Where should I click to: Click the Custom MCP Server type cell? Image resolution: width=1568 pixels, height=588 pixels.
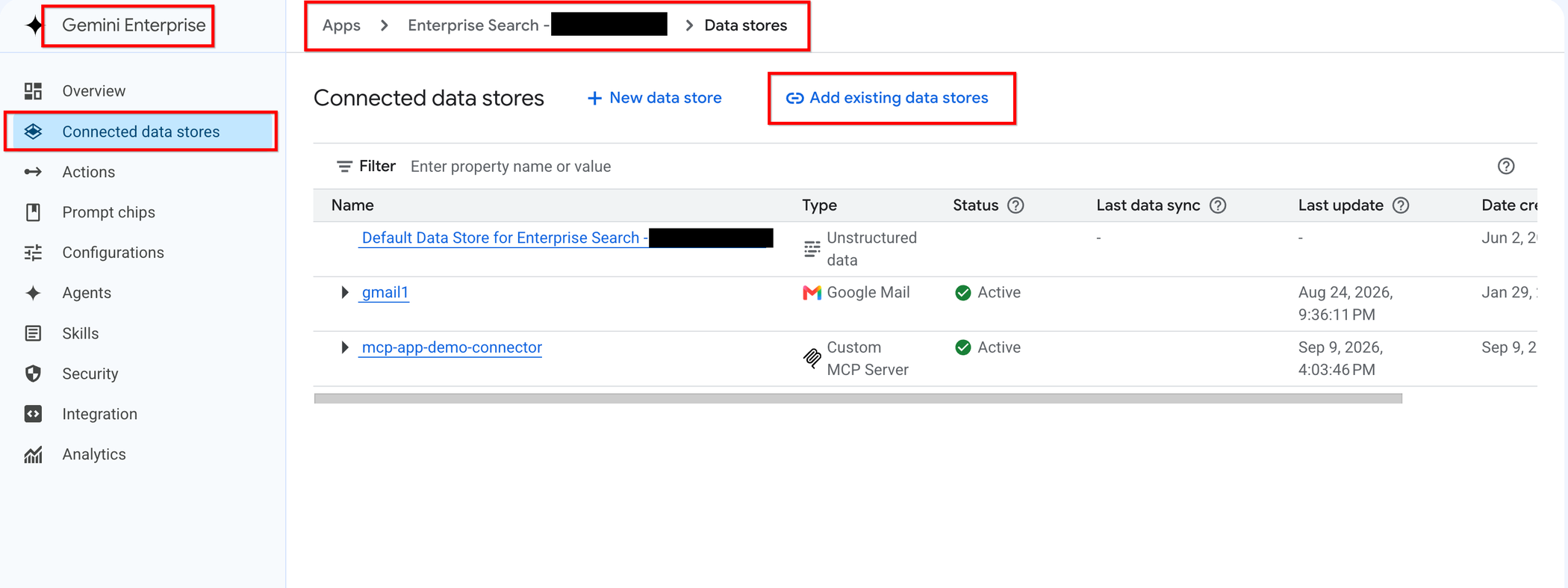pyautogui.click(x=856, y=359)
